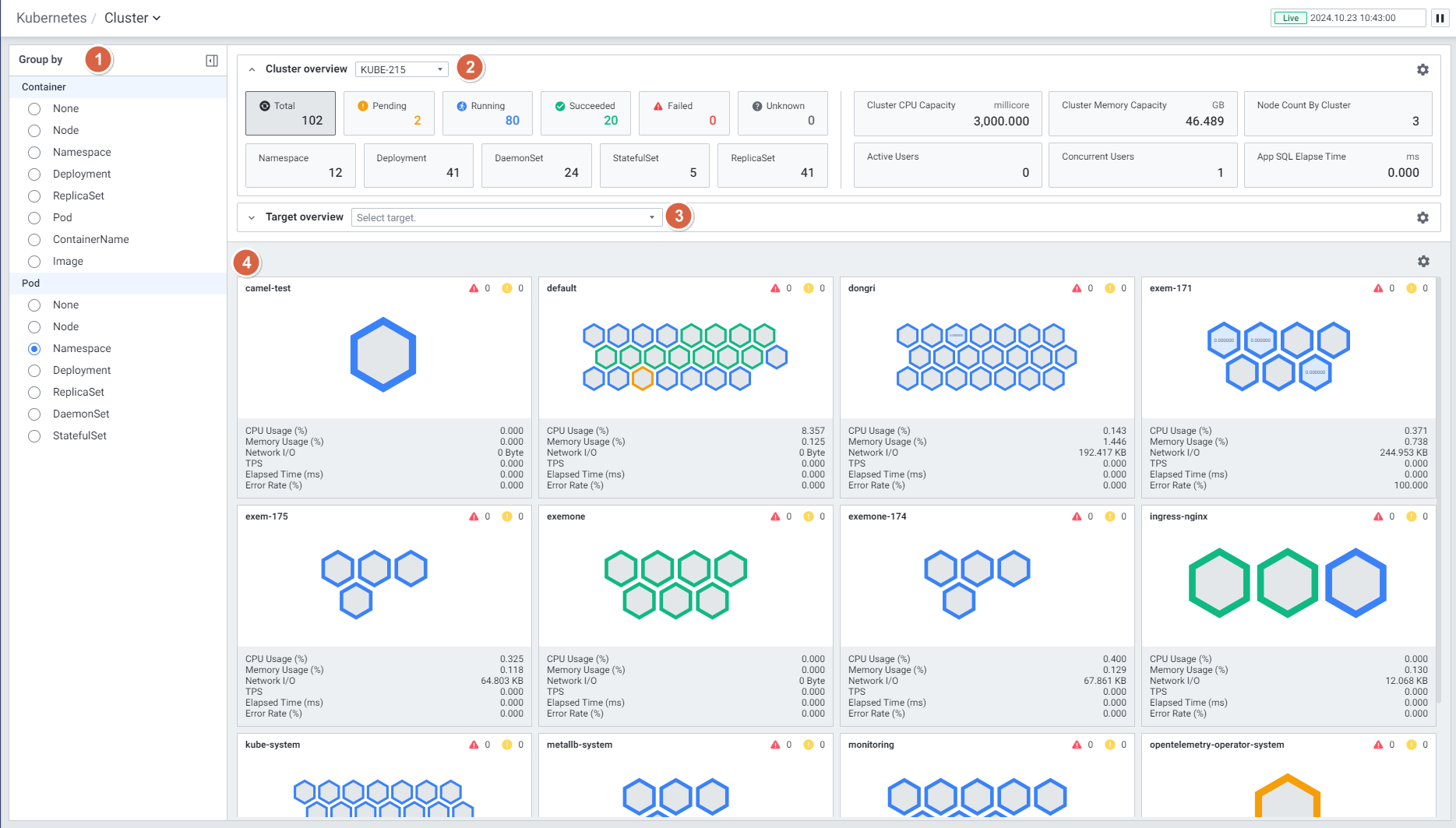The image size is (1456, 828).
Task: Click the Failed status card
Action: point(683,114)
